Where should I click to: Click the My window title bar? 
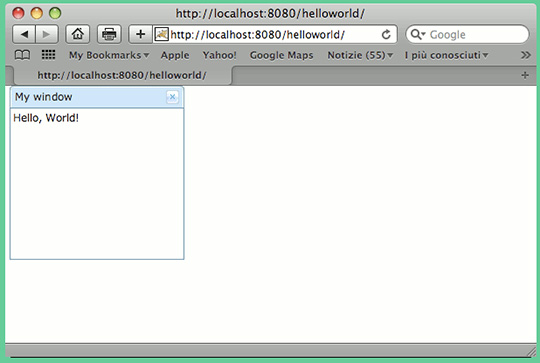[97, 97]
